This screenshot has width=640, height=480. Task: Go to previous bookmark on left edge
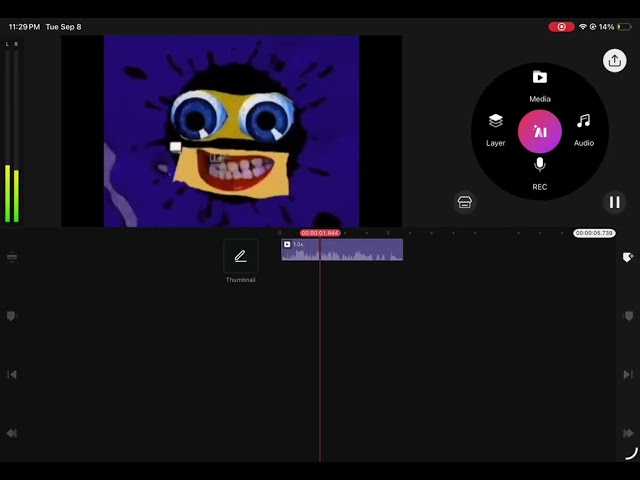click(11, 316)
